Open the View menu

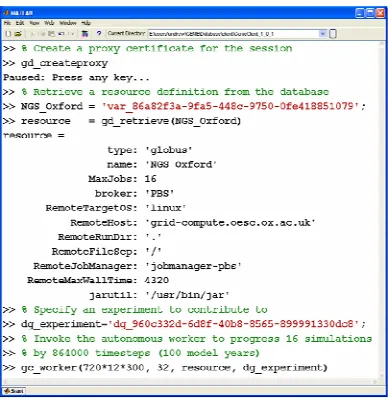pos(34,23)
